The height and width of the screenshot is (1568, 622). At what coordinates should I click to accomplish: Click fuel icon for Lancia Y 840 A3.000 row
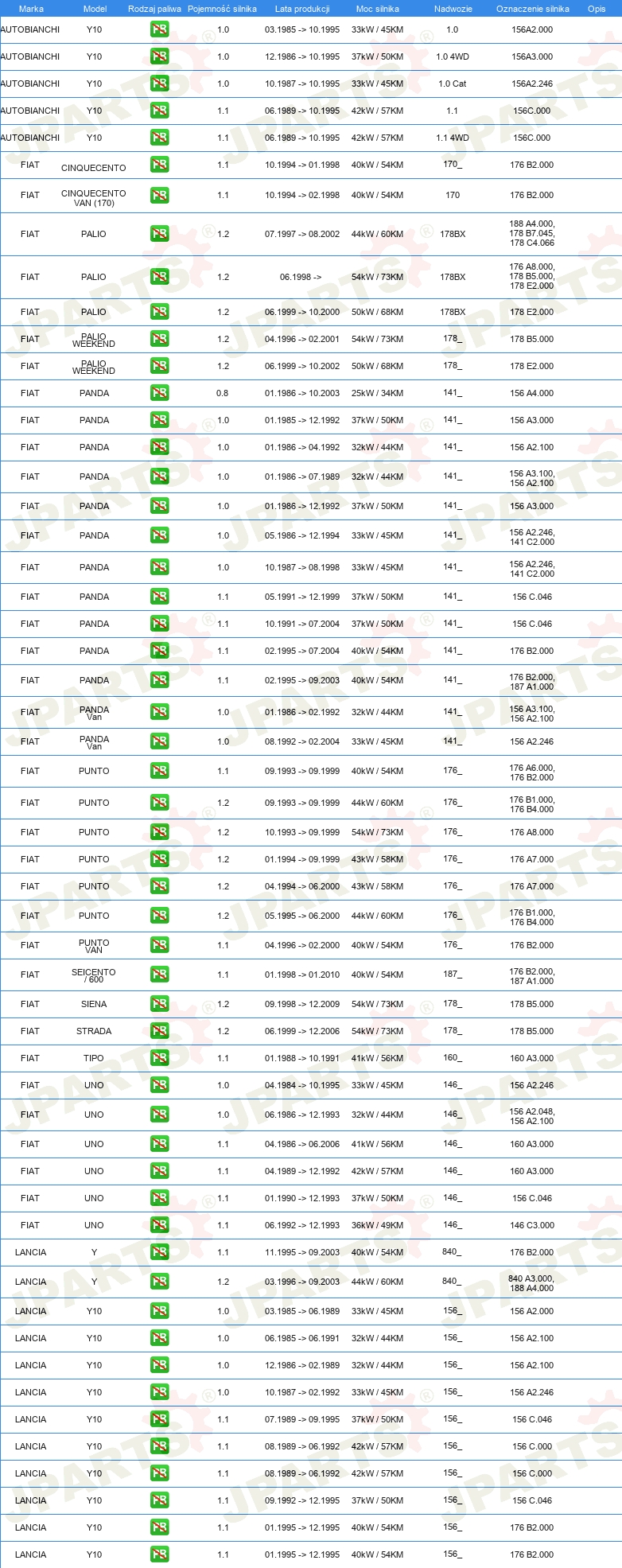coord(160,1282)
